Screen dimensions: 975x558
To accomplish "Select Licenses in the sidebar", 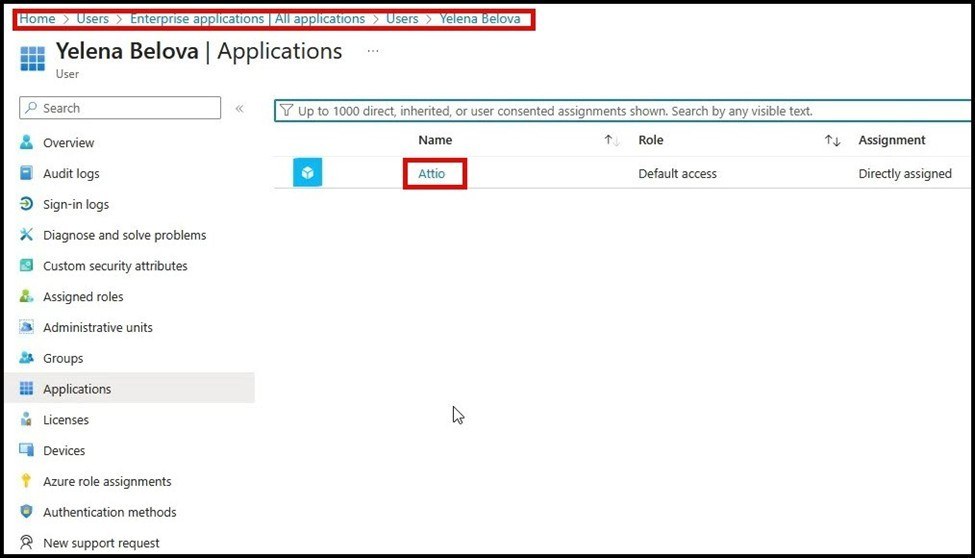I will 66,421.
